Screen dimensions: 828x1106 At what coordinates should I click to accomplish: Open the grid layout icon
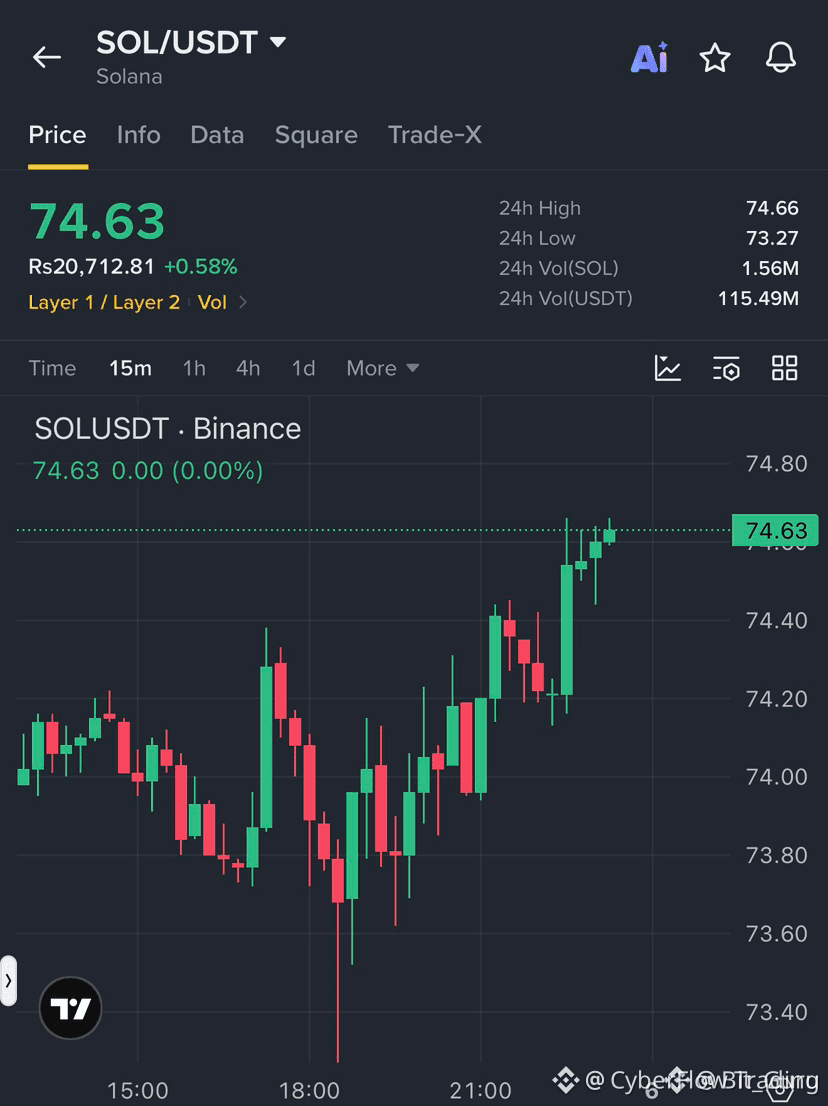(784, 368)
